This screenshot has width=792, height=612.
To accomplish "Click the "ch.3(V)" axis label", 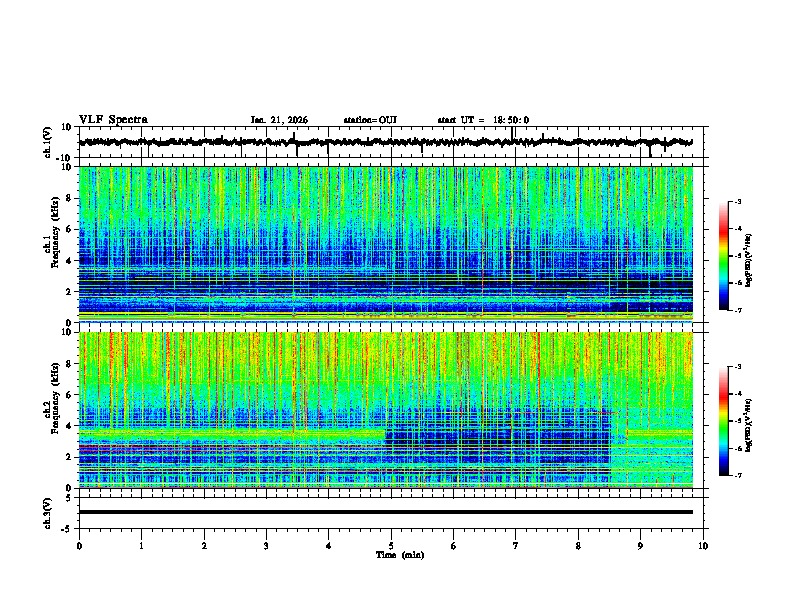I will 48,513.
